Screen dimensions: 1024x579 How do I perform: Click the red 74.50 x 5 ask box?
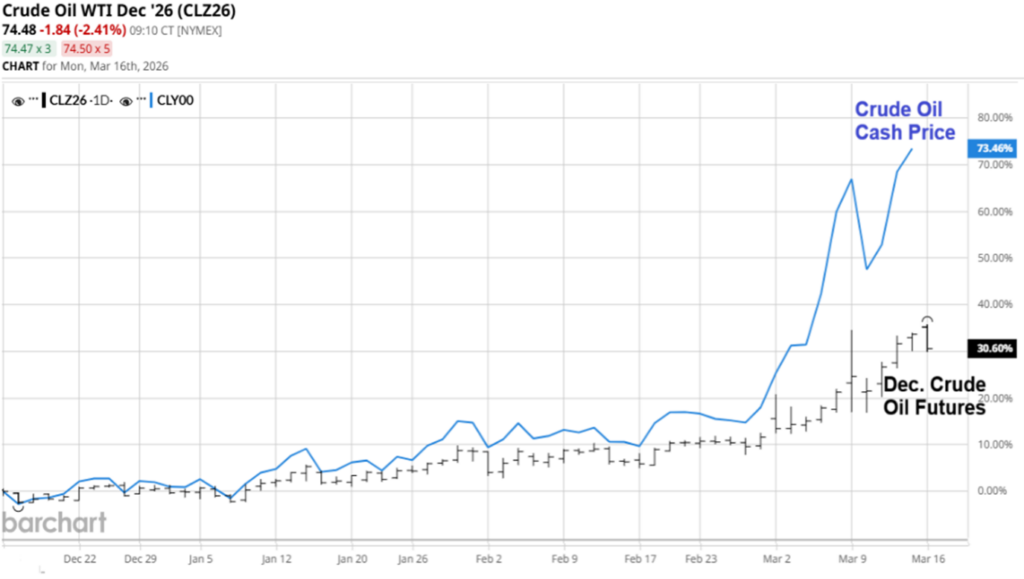tap(88, 49)
